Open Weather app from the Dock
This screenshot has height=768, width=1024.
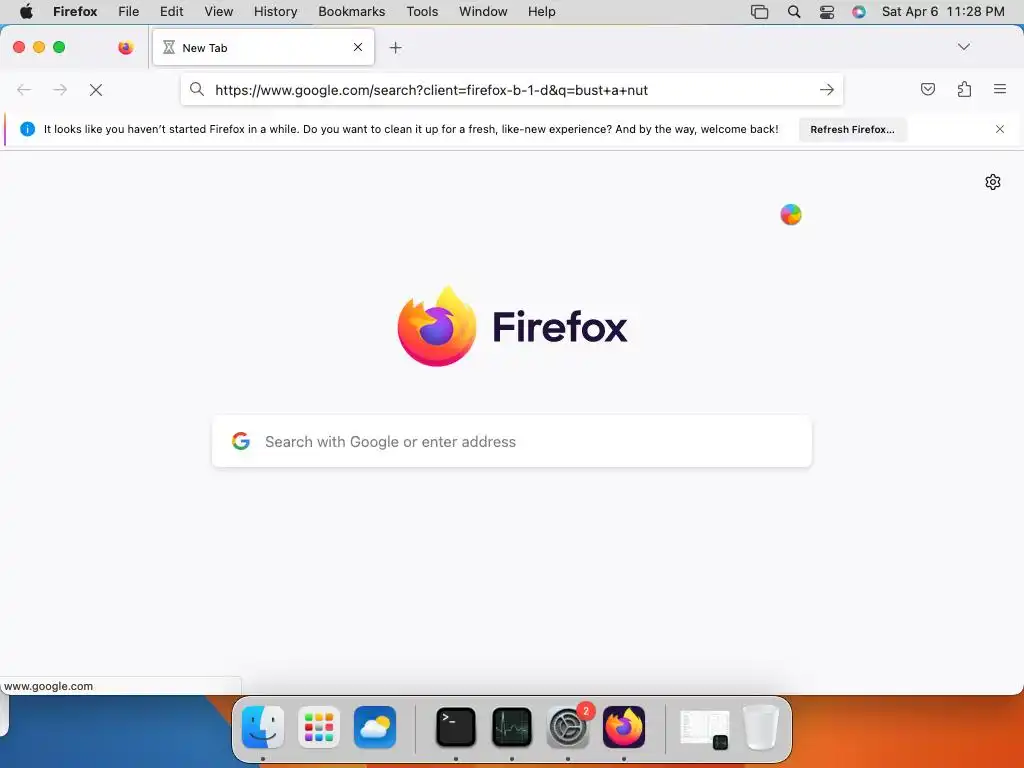click(375, 727)
